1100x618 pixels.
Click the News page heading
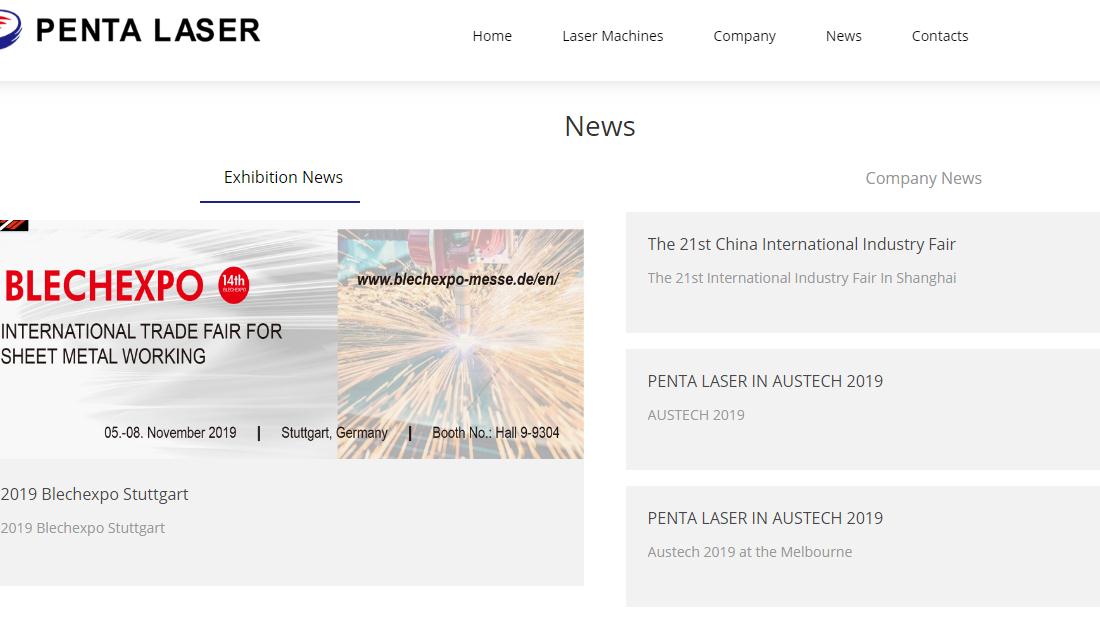600,126
